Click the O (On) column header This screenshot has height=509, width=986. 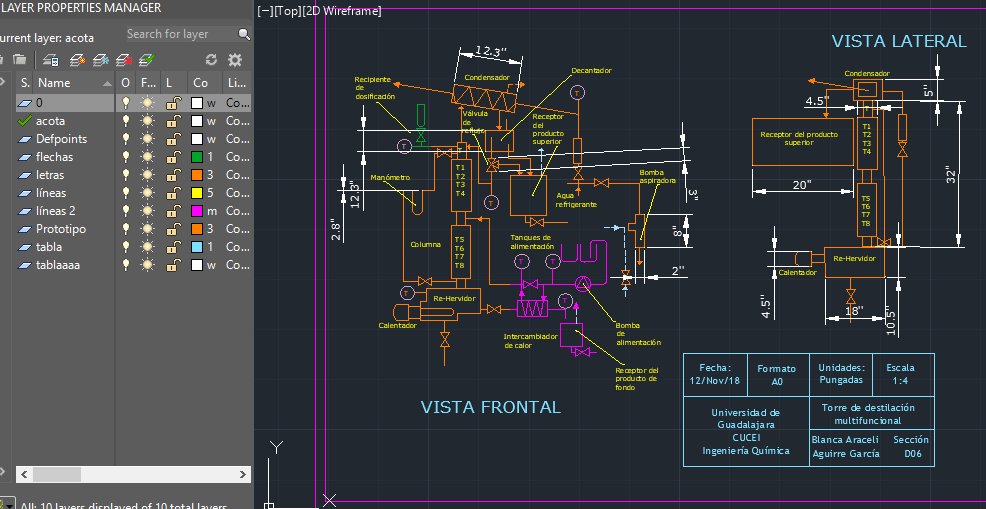(126, 83)
